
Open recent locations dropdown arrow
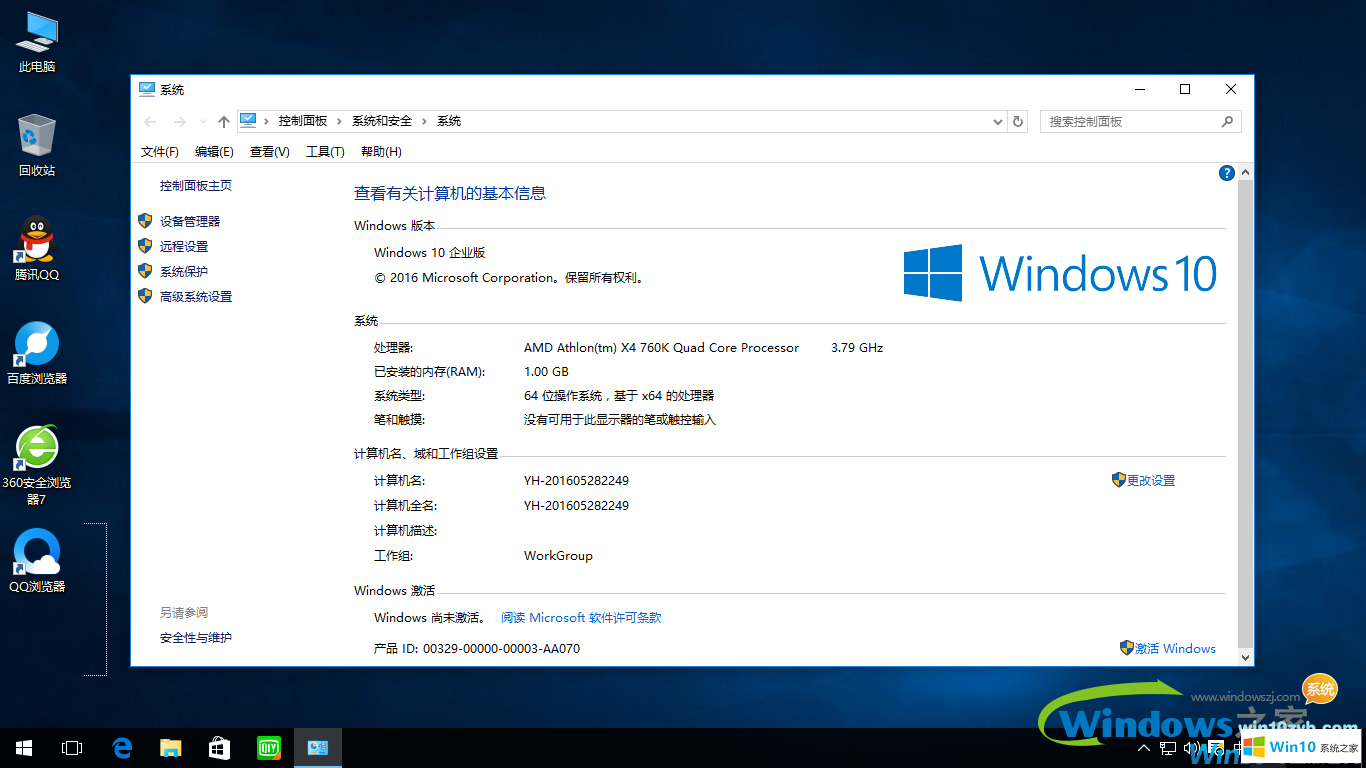(x=203, y=122)
